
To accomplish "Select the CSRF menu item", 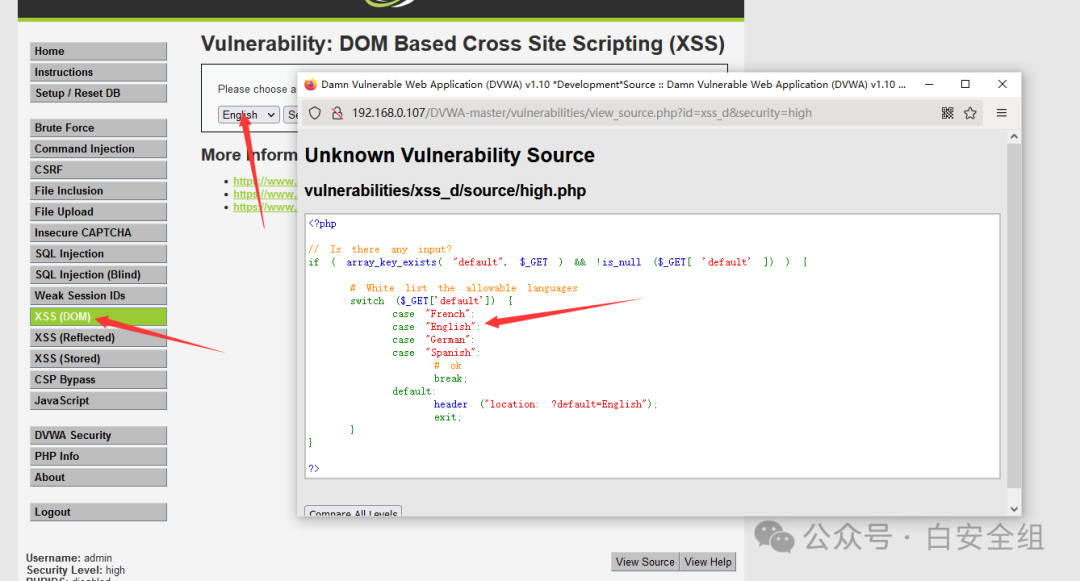I will coord(98,170).
